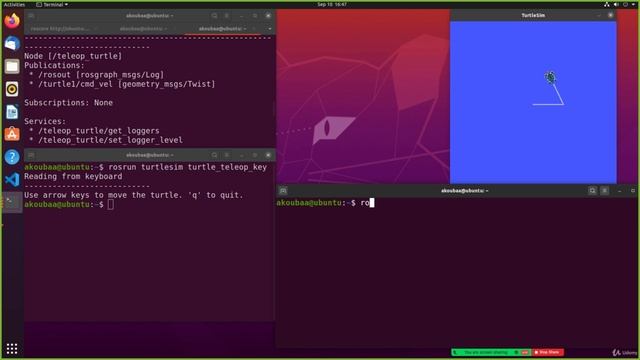640x360 pixels.
Task: Close the roscore terminal tab
Action: click(95, 29)
